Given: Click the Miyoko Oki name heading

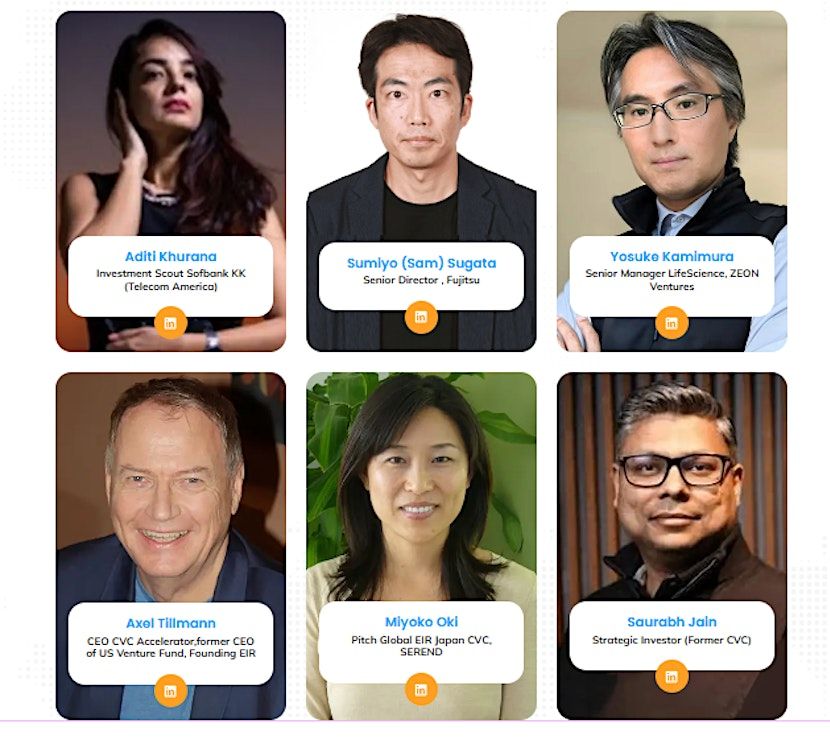Looking at the screenshot, I should 421,622.
